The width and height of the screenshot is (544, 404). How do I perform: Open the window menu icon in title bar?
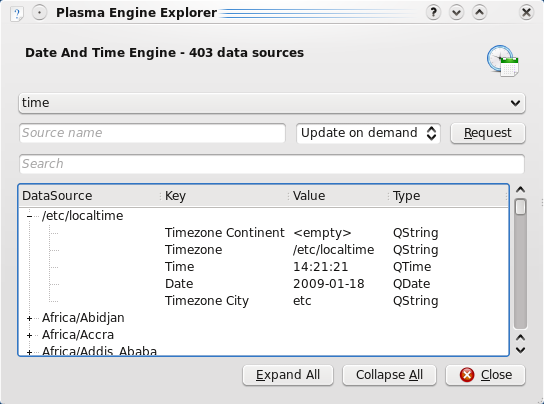coord(17,14)
